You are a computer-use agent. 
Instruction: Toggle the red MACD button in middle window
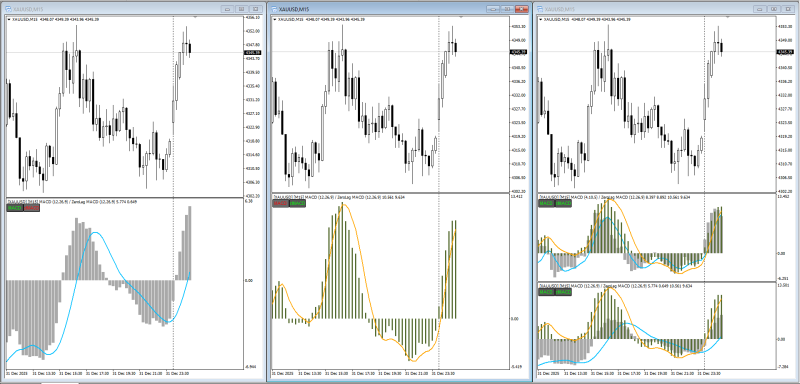pyautogui.click(x=281, y=203)
